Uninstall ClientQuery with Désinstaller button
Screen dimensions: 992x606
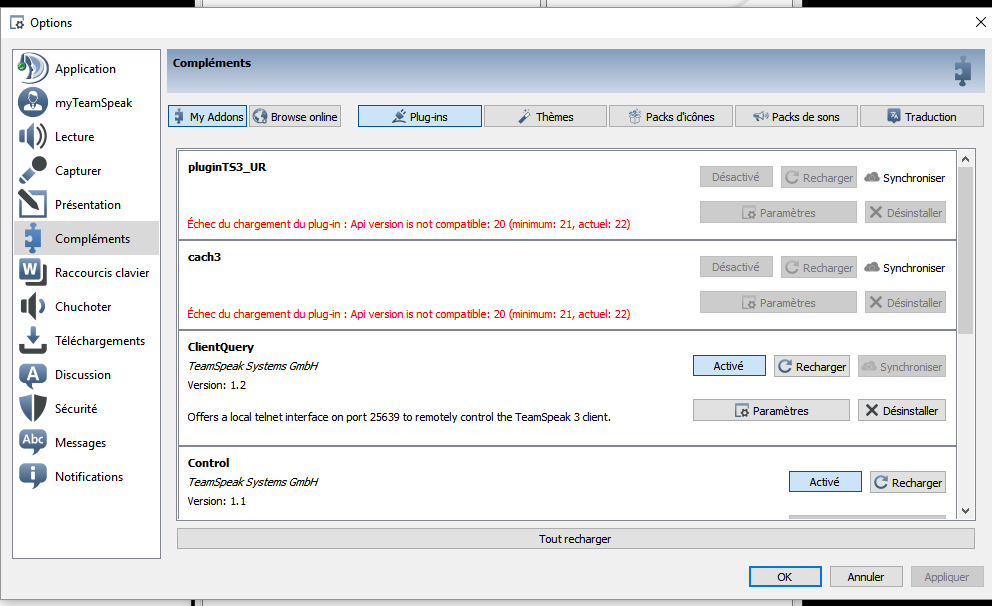902,411
